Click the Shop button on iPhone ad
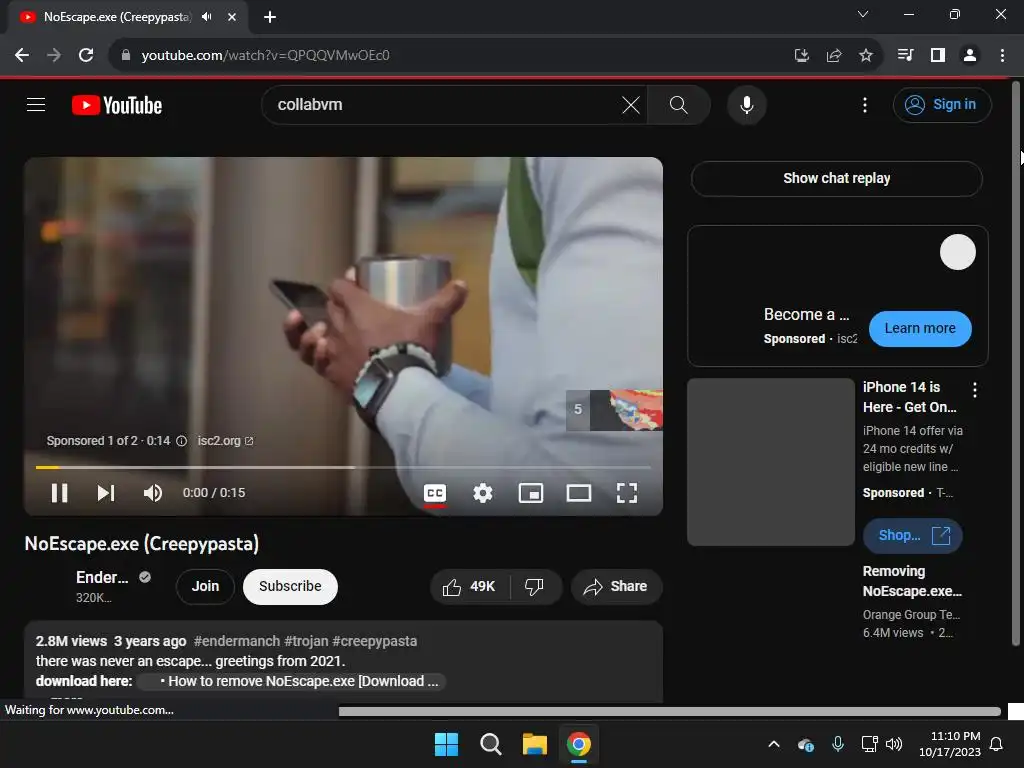Viewport: 1024px width, 768px height. pyautogui.click(x=913, y=536)
